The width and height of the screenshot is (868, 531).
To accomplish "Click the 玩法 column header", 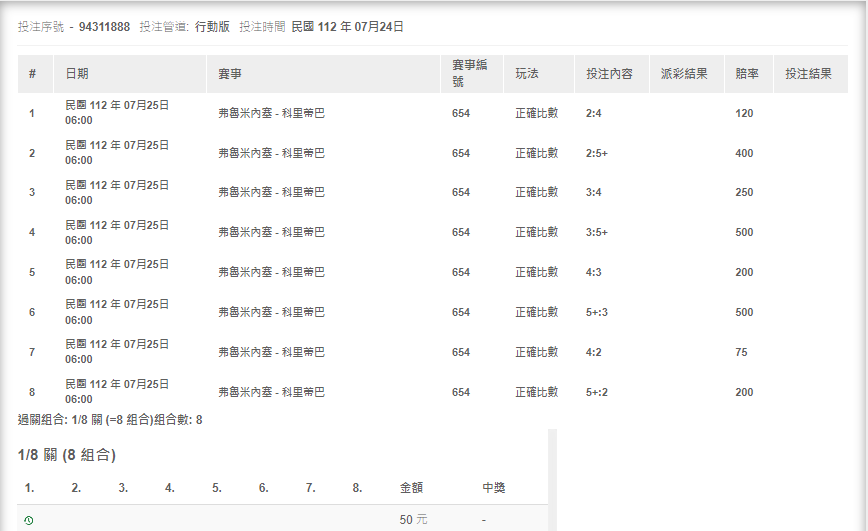I will [527, 74].
